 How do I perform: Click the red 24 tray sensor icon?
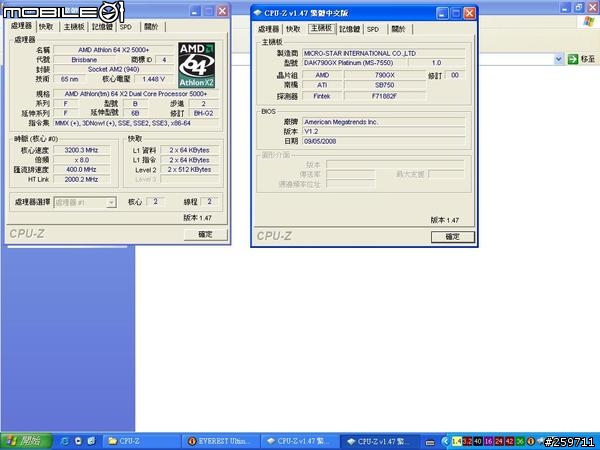[x=499, y=442]
